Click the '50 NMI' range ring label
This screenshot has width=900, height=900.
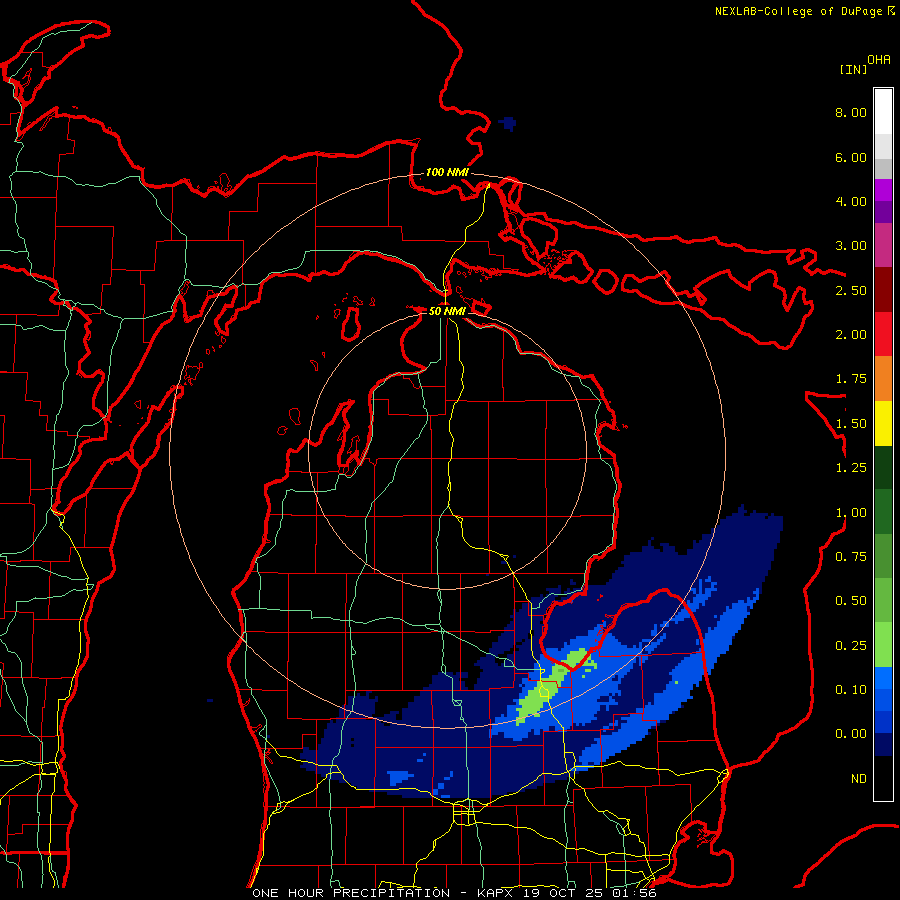447,311
